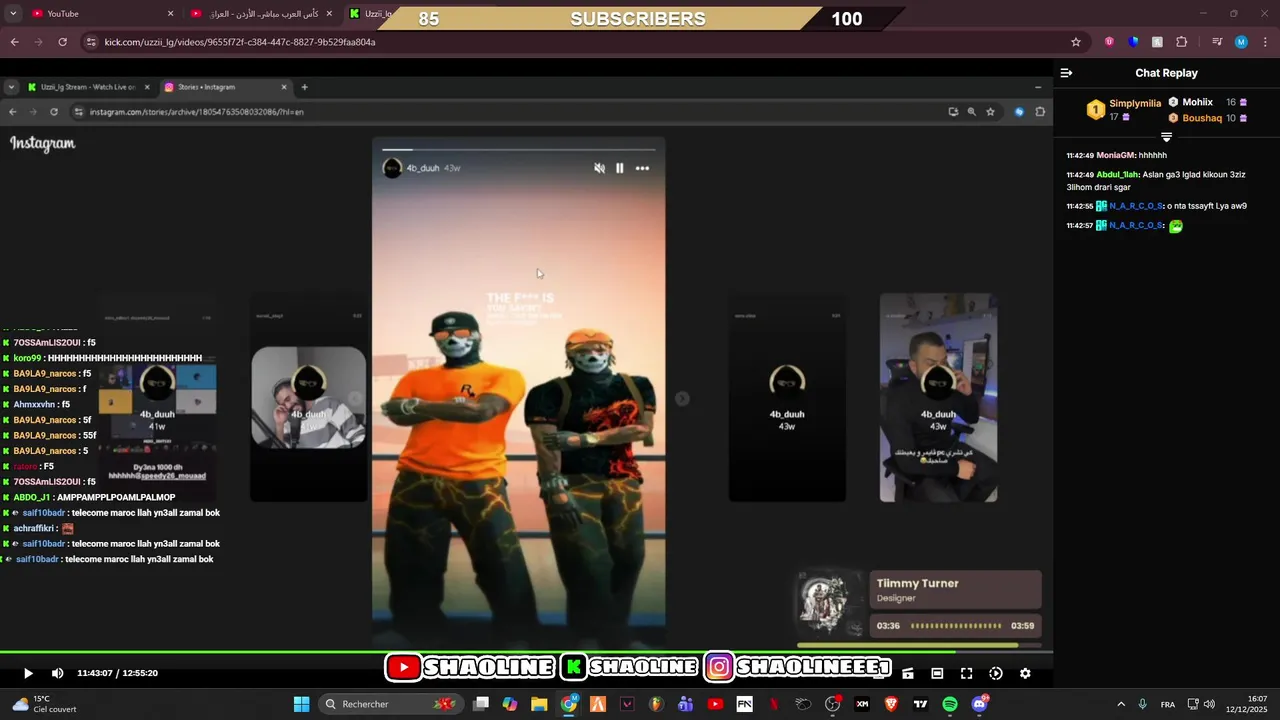
Task: Open the XM taskbar icon
Action: 862,704
